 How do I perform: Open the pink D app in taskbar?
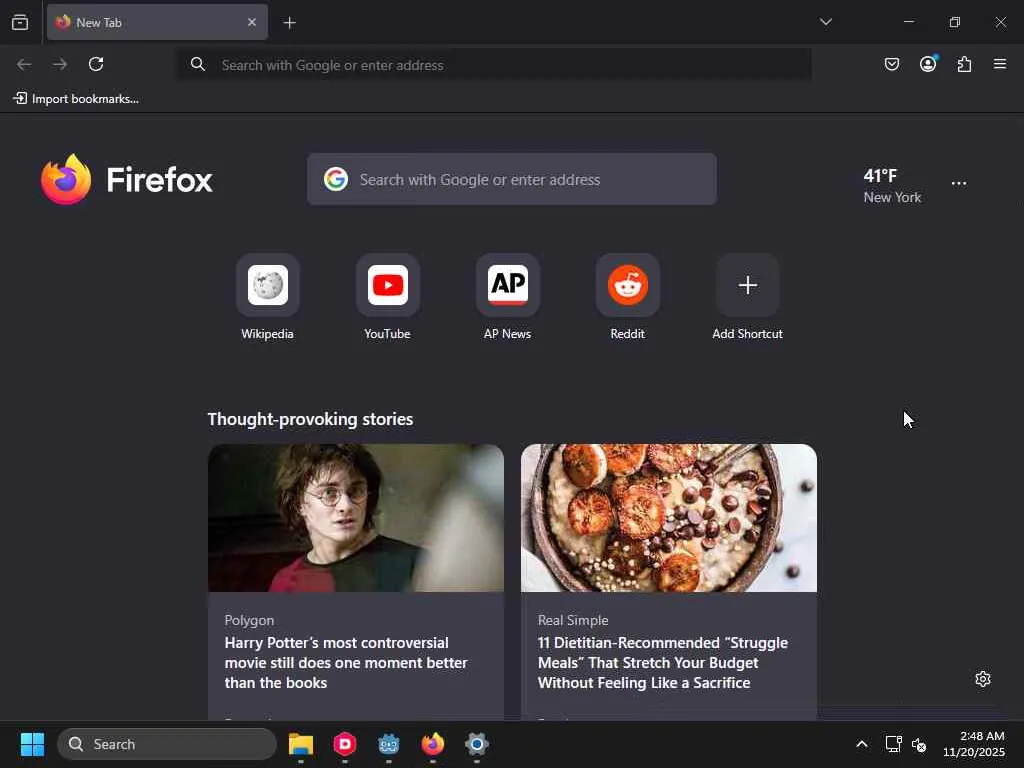pyautogui.click(x=345, y=744)
